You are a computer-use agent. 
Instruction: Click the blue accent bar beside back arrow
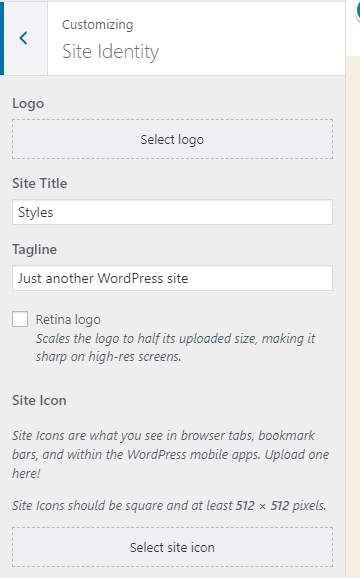pyautogui.click(x=2, y=38)
